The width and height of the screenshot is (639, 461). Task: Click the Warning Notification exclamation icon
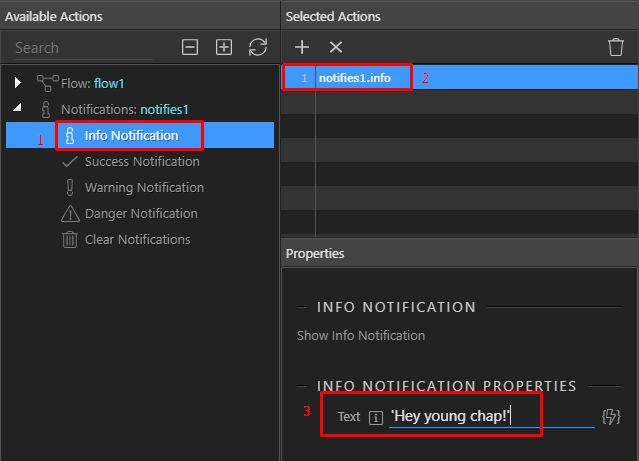click(70, 187)
